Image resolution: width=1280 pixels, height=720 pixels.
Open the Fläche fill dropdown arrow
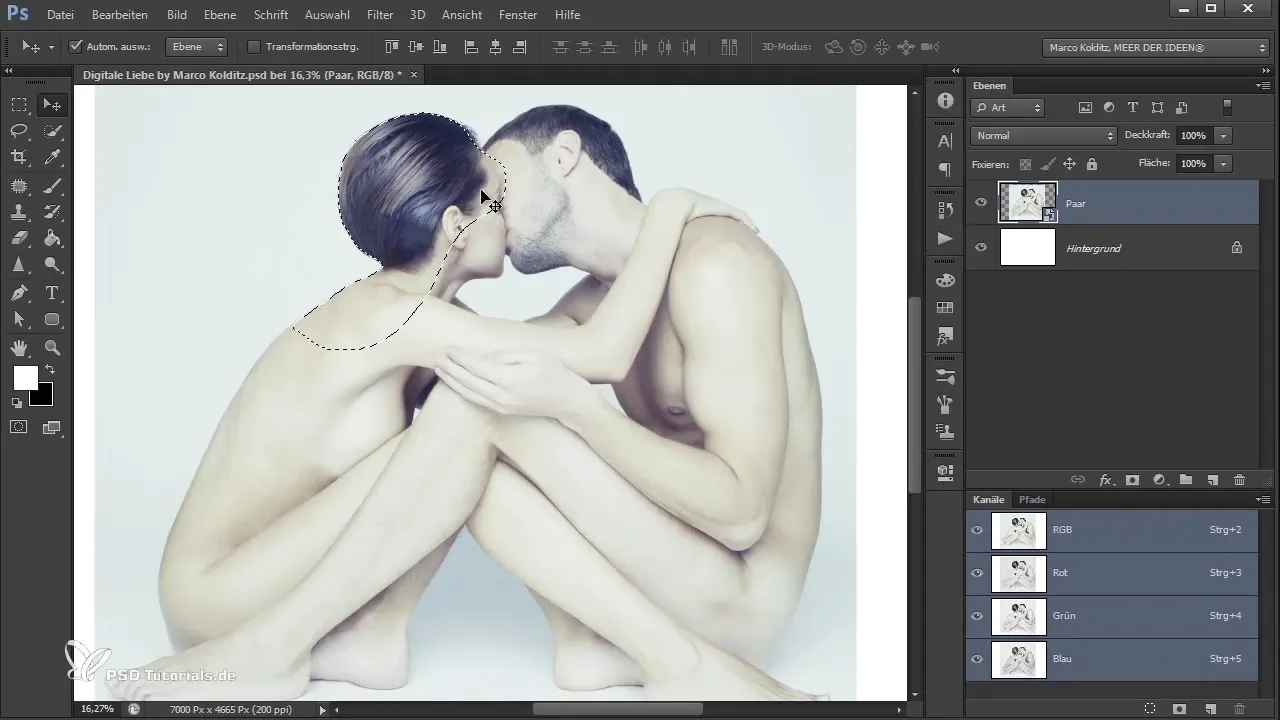(x=1224, y=163)
